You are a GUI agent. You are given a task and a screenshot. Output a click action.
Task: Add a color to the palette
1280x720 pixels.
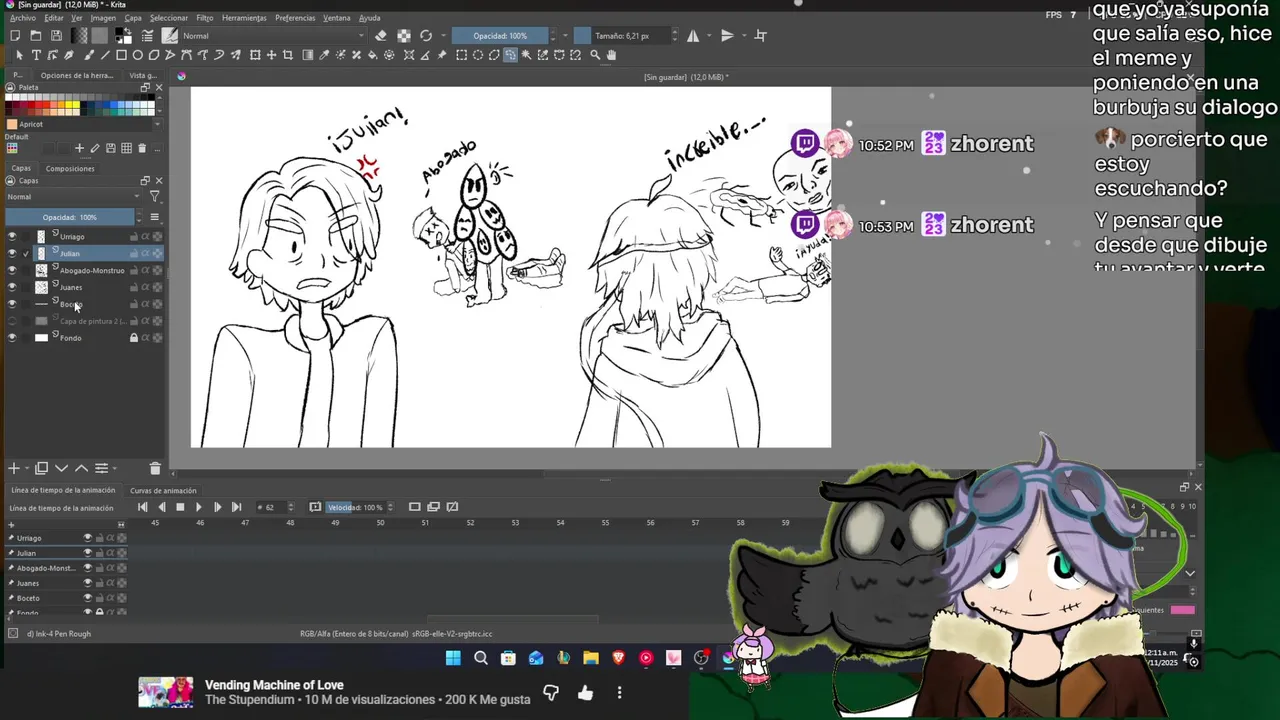79,148
